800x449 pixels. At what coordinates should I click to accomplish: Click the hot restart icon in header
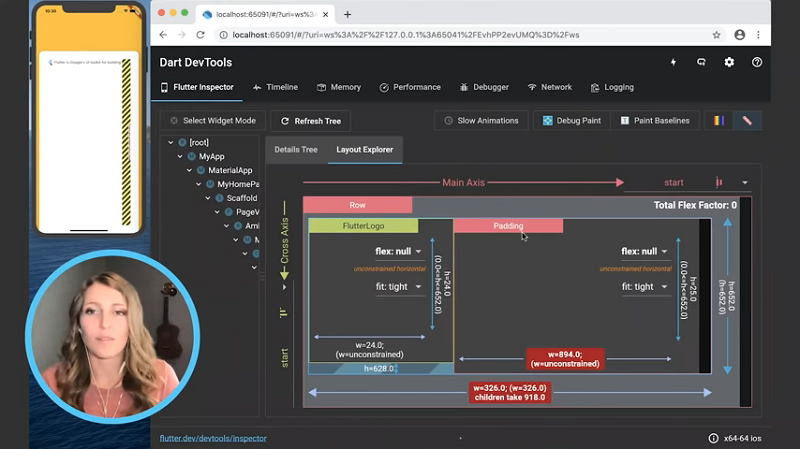pos(701,62)
